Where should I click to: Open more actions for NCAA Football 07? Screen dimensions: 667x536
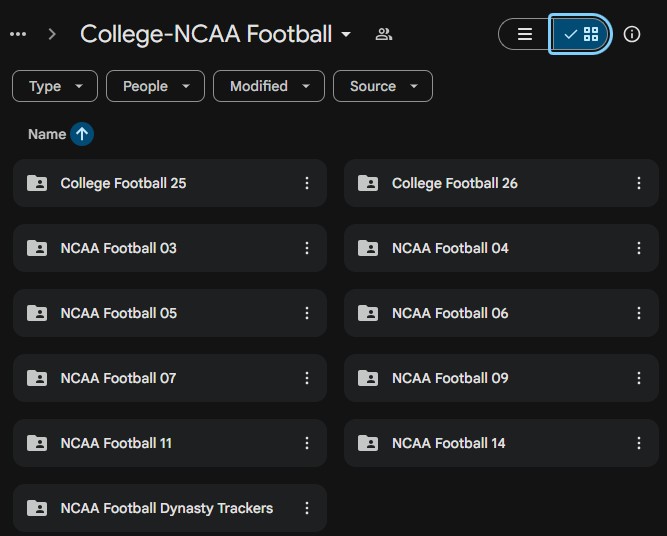point(307,378)
